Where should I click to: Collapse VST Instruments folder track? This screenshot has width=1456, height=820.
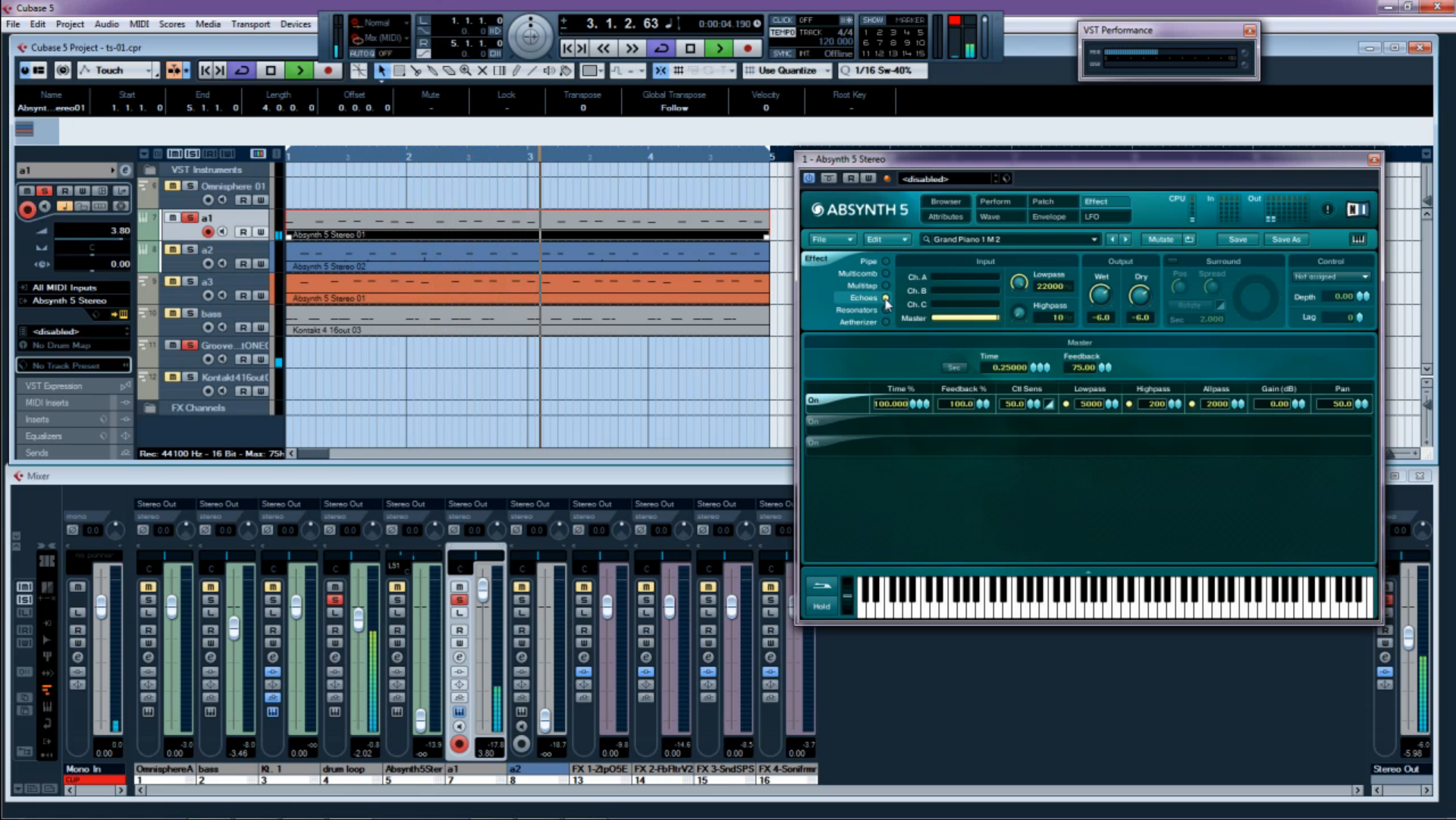pyautogui.click(x=150, y=170)
